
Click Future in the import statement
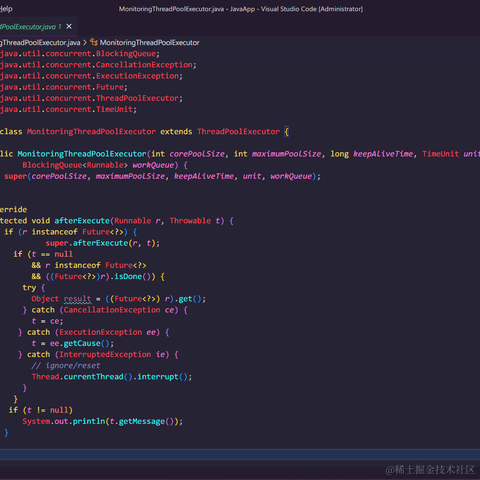(x=110, y=87)
